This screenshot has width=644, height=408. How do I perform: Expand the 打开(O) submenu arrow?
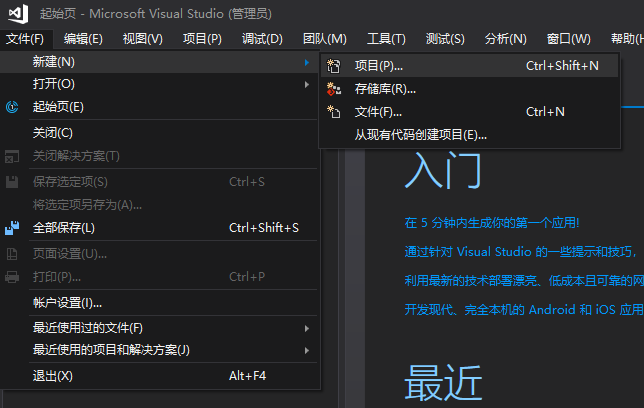pyautogui.click(x=307, y=85)
